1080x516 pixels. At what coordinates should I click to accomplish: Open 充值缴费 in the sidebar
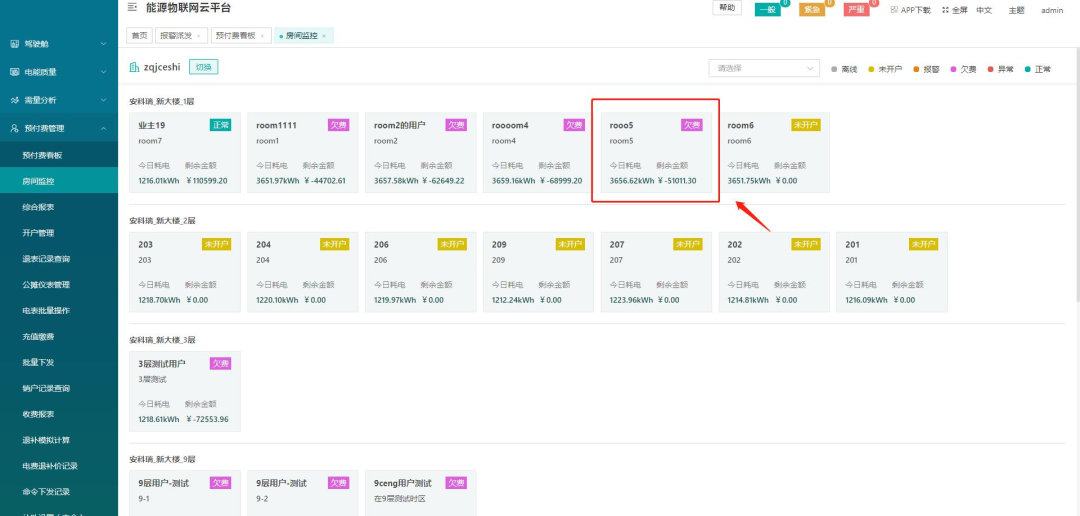pos(59,336)
